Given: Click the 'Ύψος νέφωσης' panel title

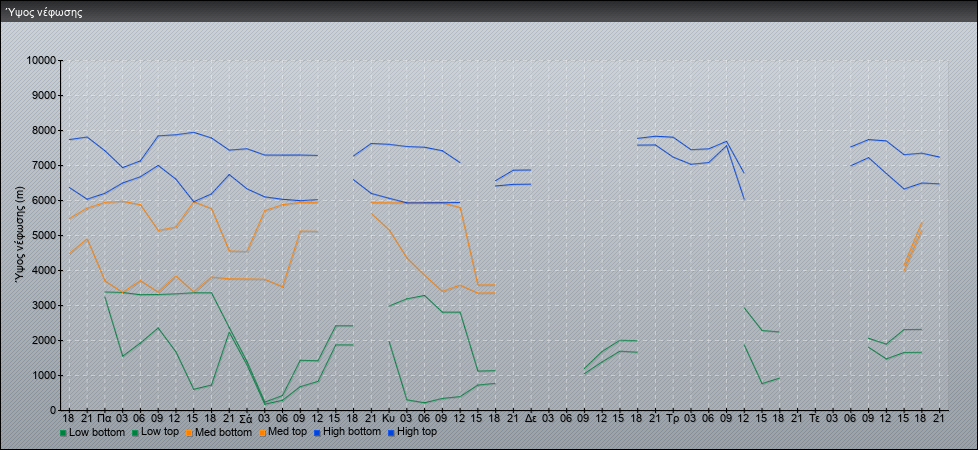Looking at the screenshot, I should pyautogui.click(x=44, y=12).
